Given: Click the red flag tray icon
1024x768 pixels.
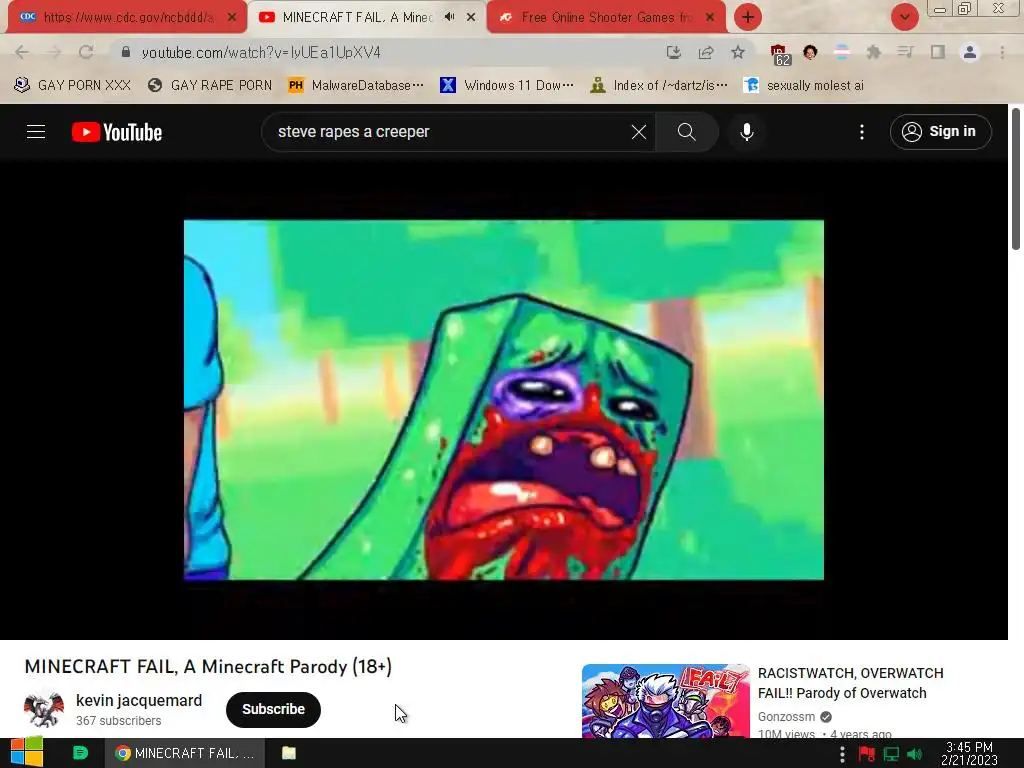Looking at the screenshot, I should click(x=867, y=754).
